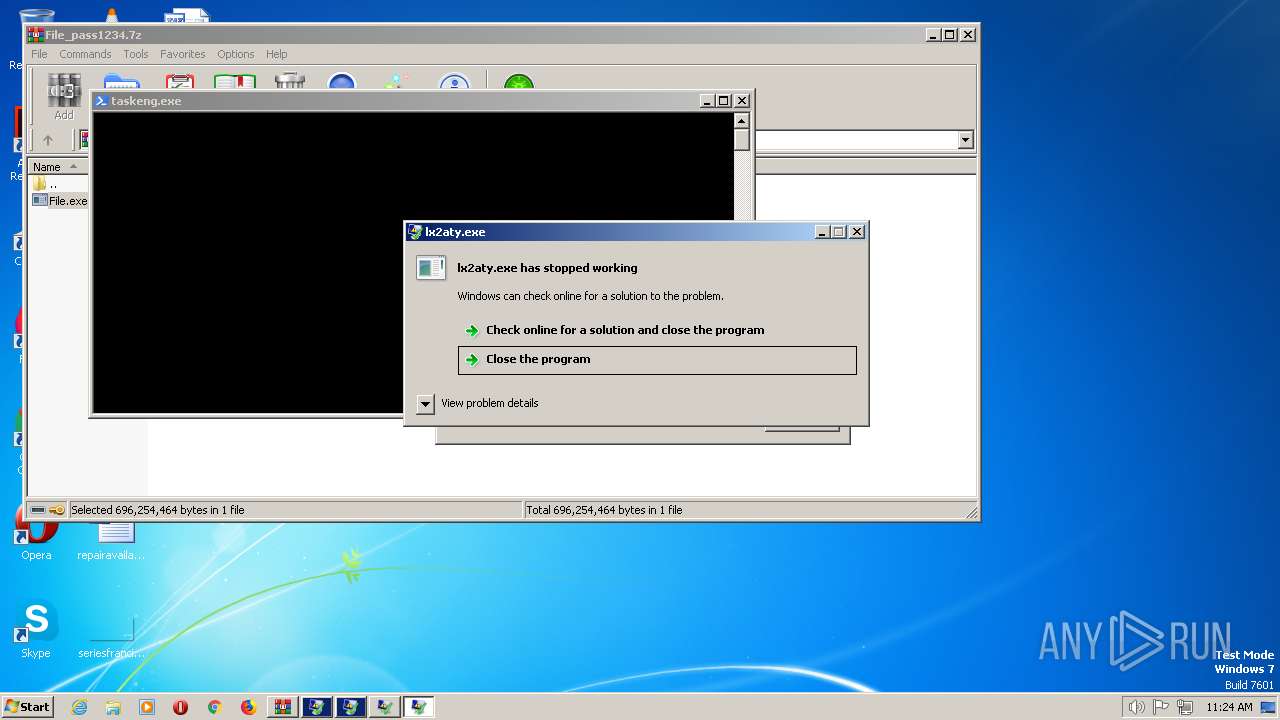Click the drive and key icon in WinRAR status bar
Image resolution: width=1280 pixels, height=720 pixels.
[x=48, y=510]
